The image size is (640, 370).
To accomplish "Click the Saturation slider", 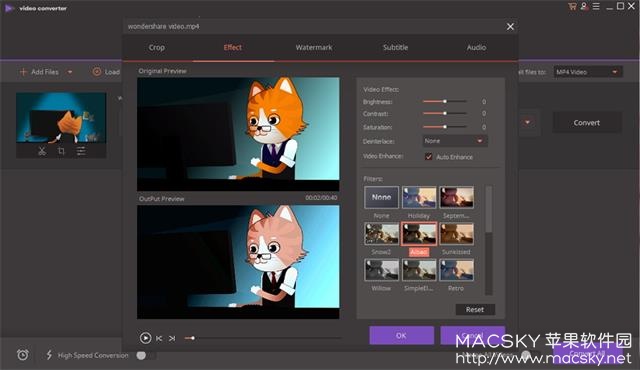I will point(445,127).
